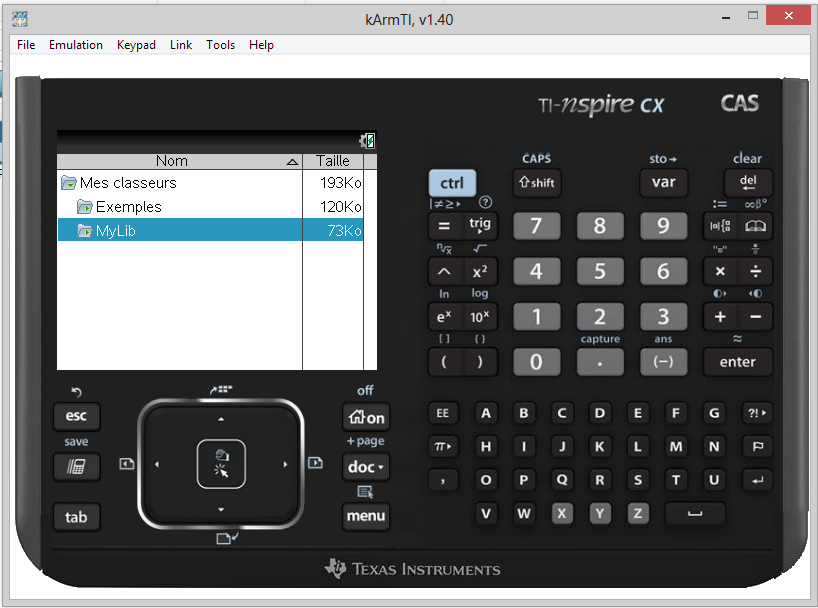Click the decimal point key
Image resolution: width=818 pixels, height=608 pixels.
pyautogui.click(x=600, y=362)
